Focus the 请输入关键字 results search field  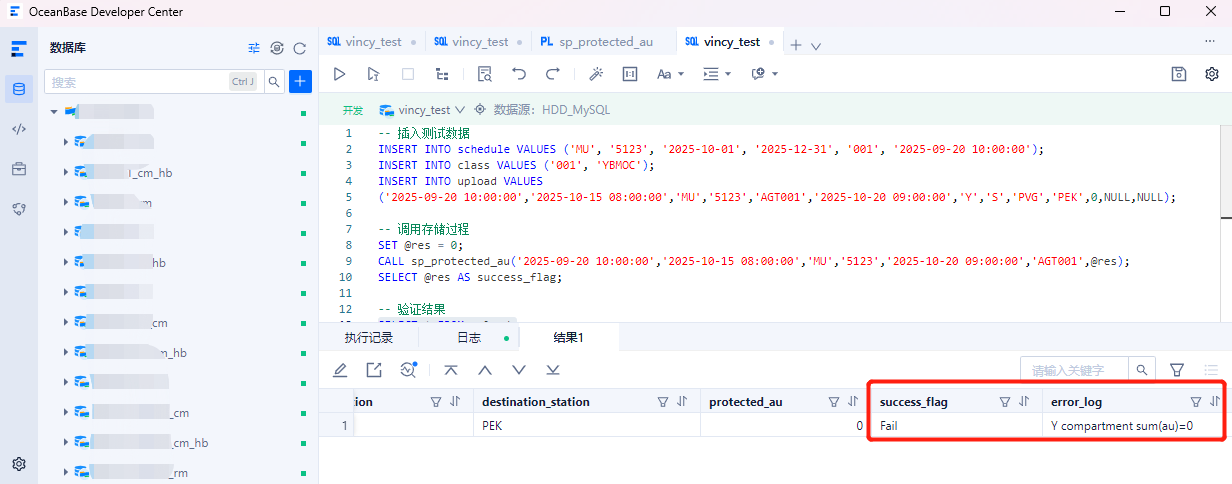tap(1074, 370)
